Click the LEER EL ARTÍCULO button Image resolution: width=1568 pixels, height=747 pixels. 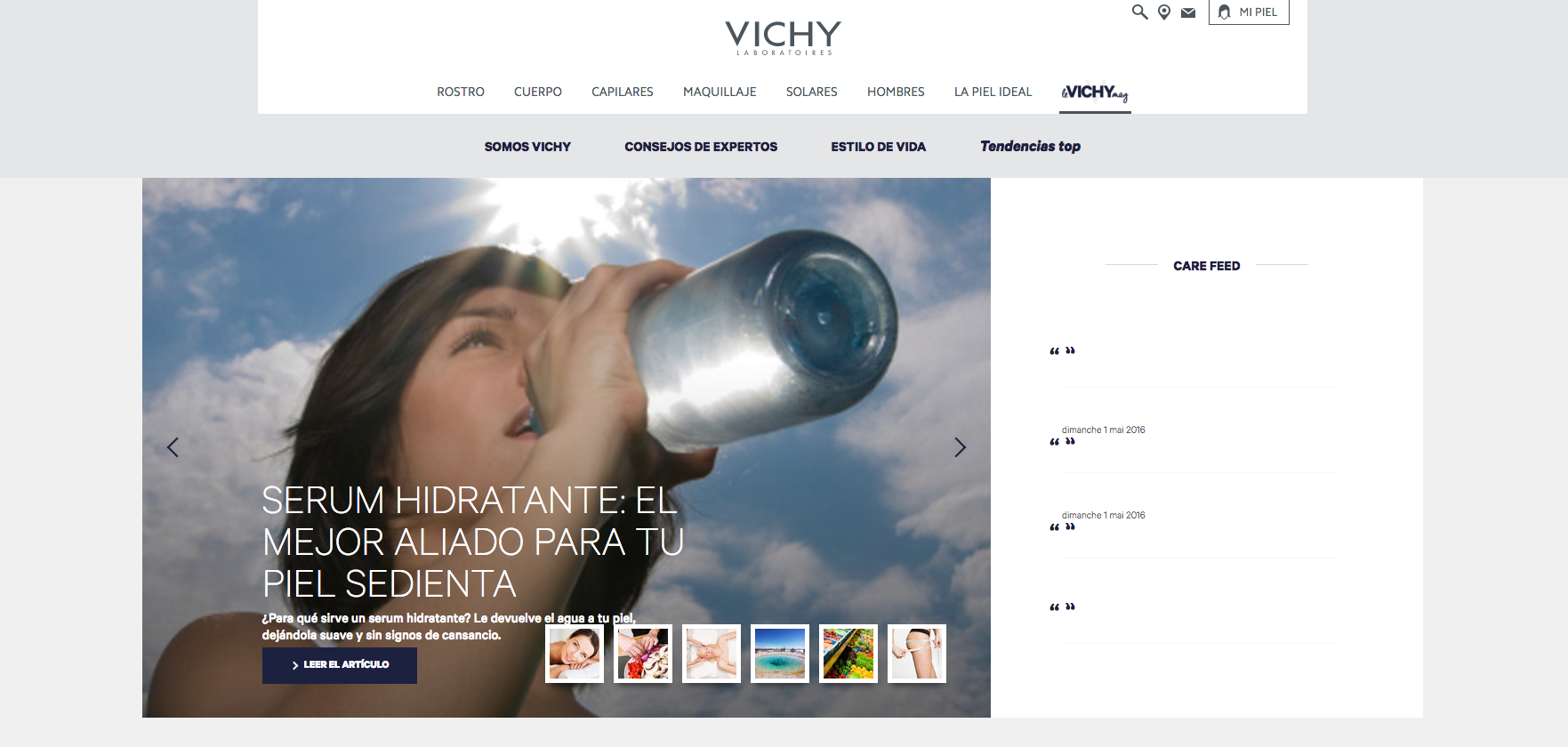click(340, 665)
